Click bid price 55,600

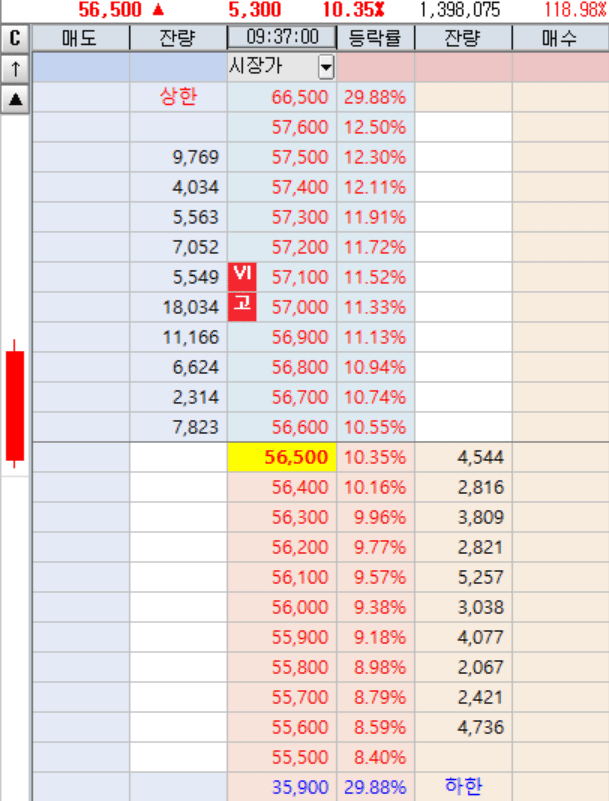click(x=282, y=727)
